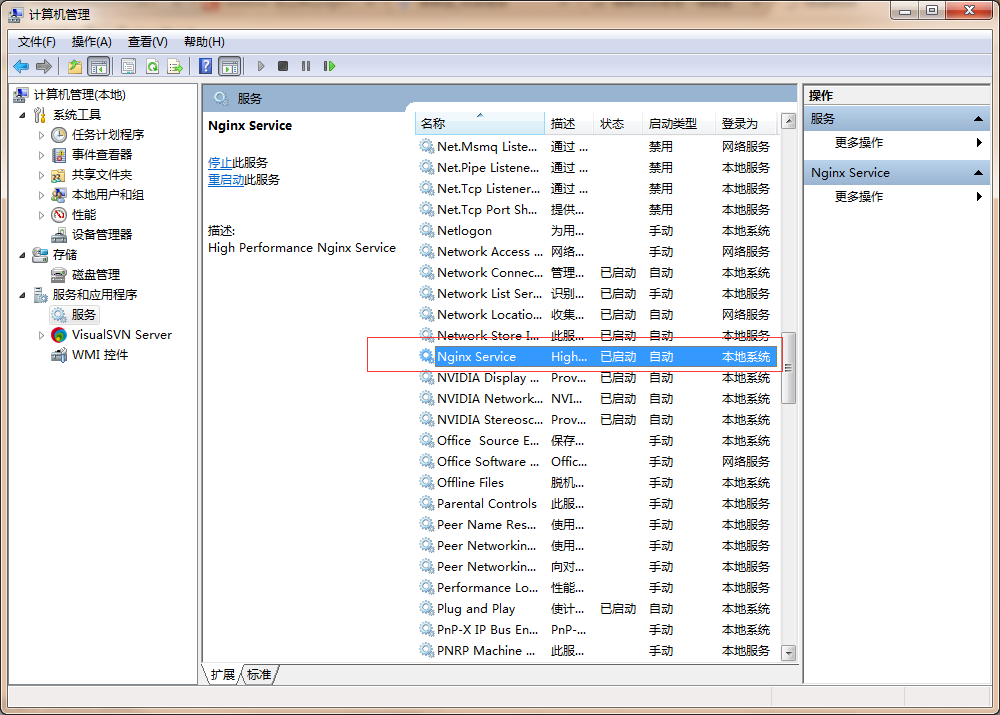Screen dimensions: 1000x715
Task: Toggle the Show/Hide Console Tree button
Action: [98, 66]
